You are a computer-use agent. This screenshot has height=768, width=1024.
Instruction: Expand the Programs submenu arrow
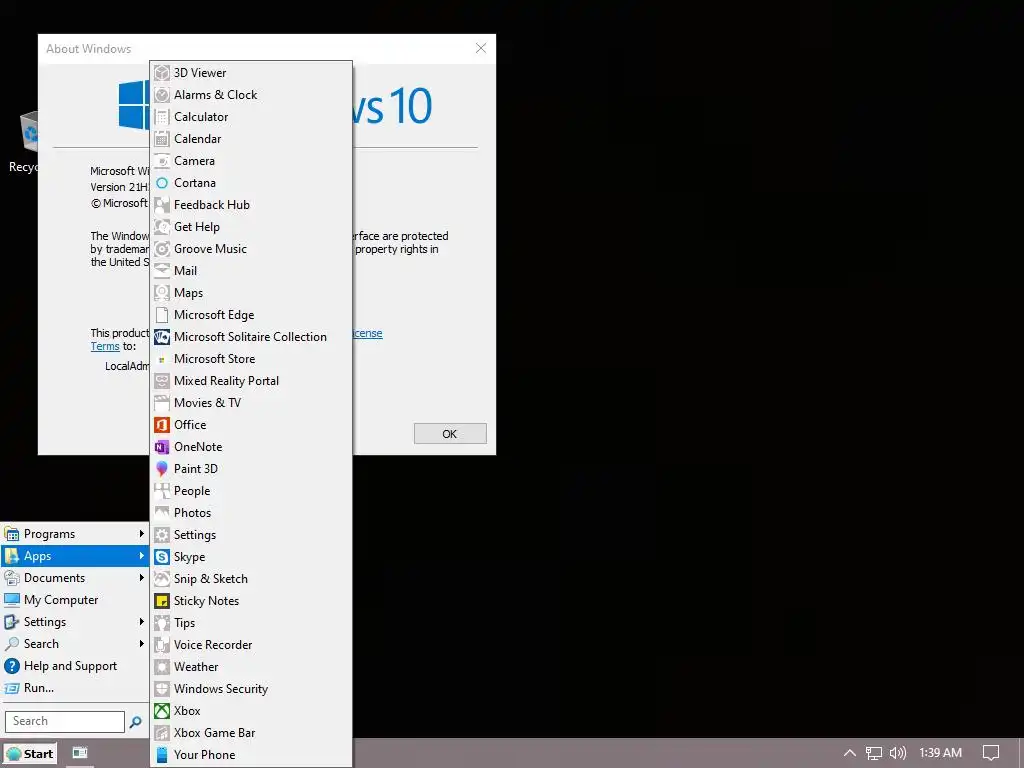141,534
